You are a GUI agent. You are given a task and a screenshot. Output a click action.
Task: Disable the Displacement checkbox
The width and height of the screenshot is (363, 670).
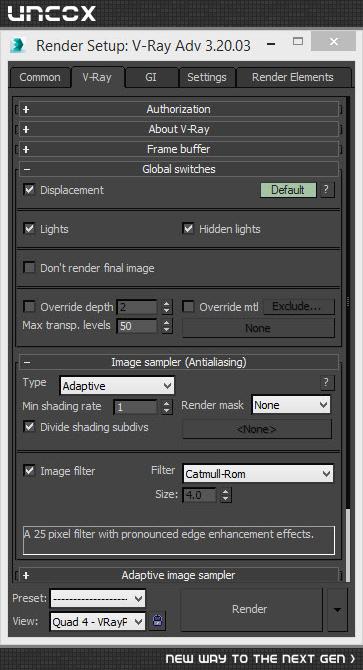tap(29, 190)
